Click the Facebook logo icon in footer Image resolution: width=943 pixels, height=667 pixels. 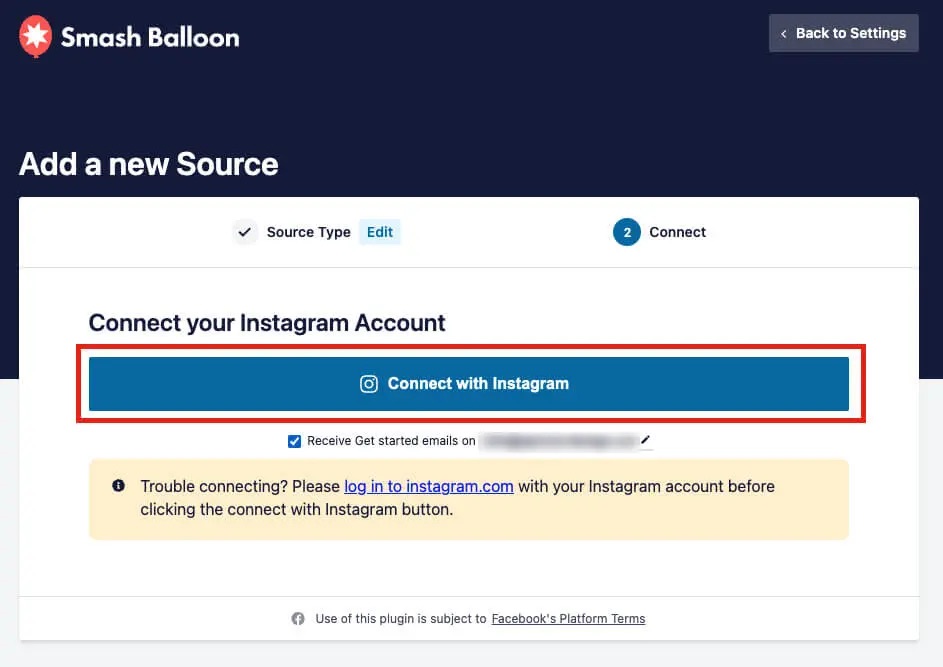(x=298, y=618)
